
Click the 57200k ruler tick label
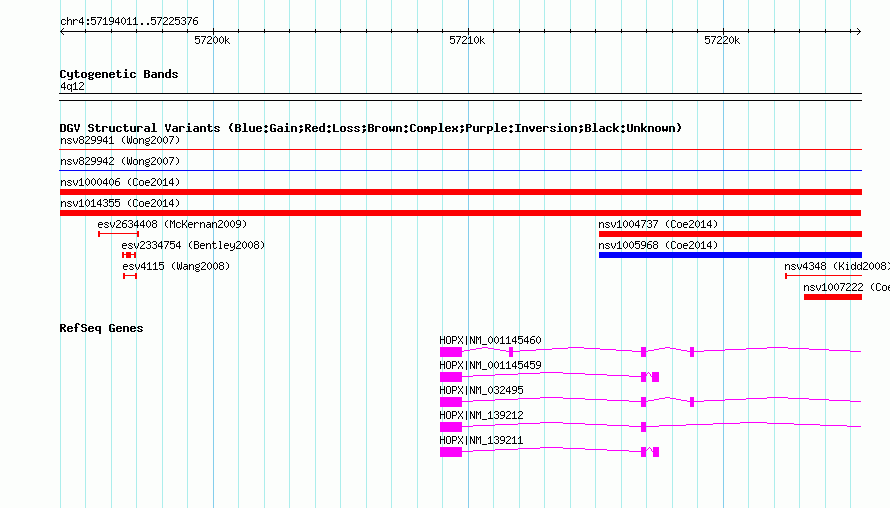tap(212, 40)
